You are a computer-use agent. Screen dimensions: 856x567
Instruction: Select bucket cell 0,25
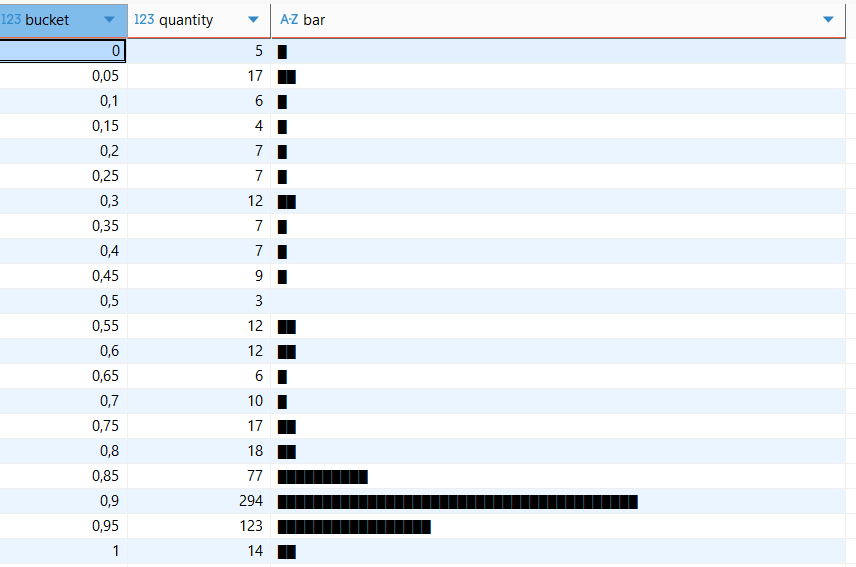click(63, 176)
